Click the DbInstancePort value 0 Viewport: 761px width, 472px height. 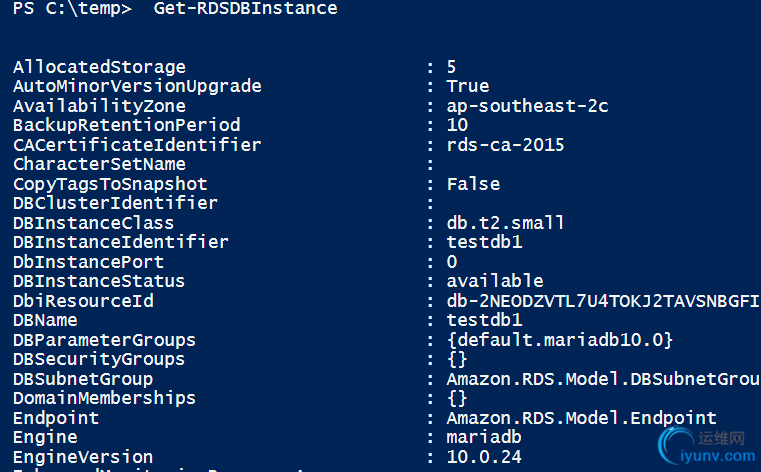point(452,262)
